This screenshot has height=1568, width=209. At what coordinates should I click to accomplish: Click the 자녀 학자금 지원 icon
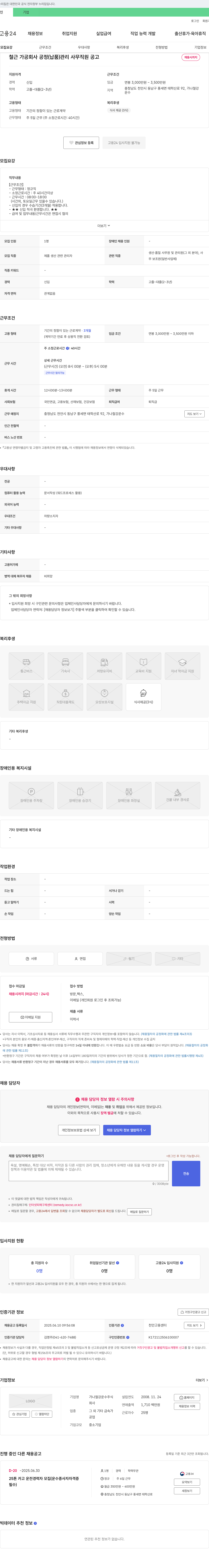182,666
